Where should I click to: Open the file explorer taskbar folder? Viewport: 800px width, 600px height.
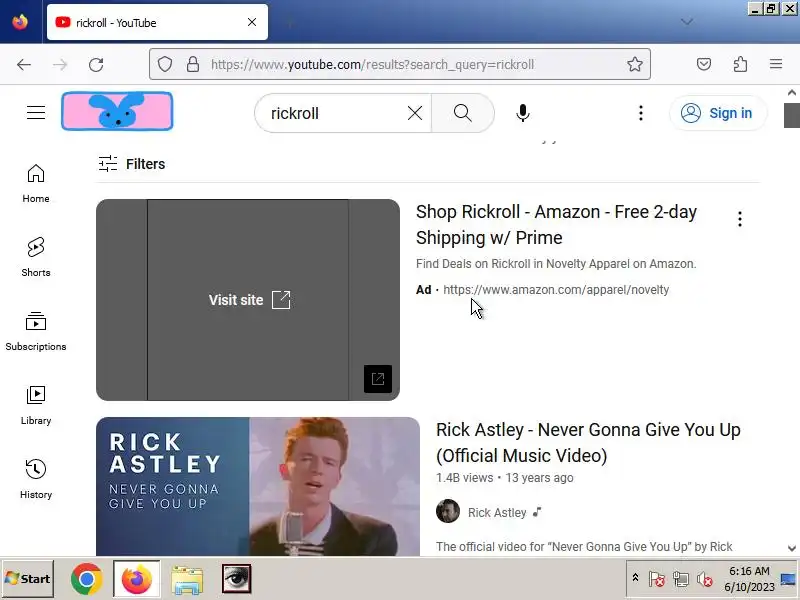[x=187, y=579]
